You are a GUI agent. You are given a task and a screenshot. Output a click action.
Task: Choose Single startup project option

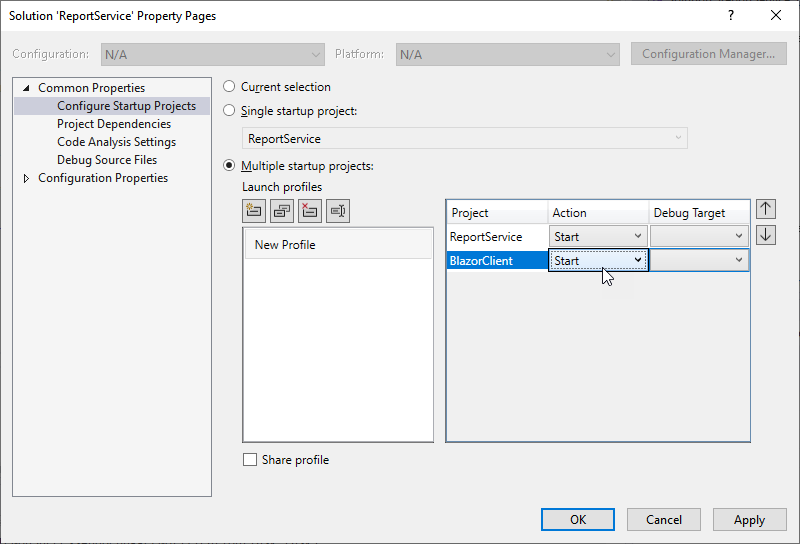pyautogui.click(x=230, y=111)
